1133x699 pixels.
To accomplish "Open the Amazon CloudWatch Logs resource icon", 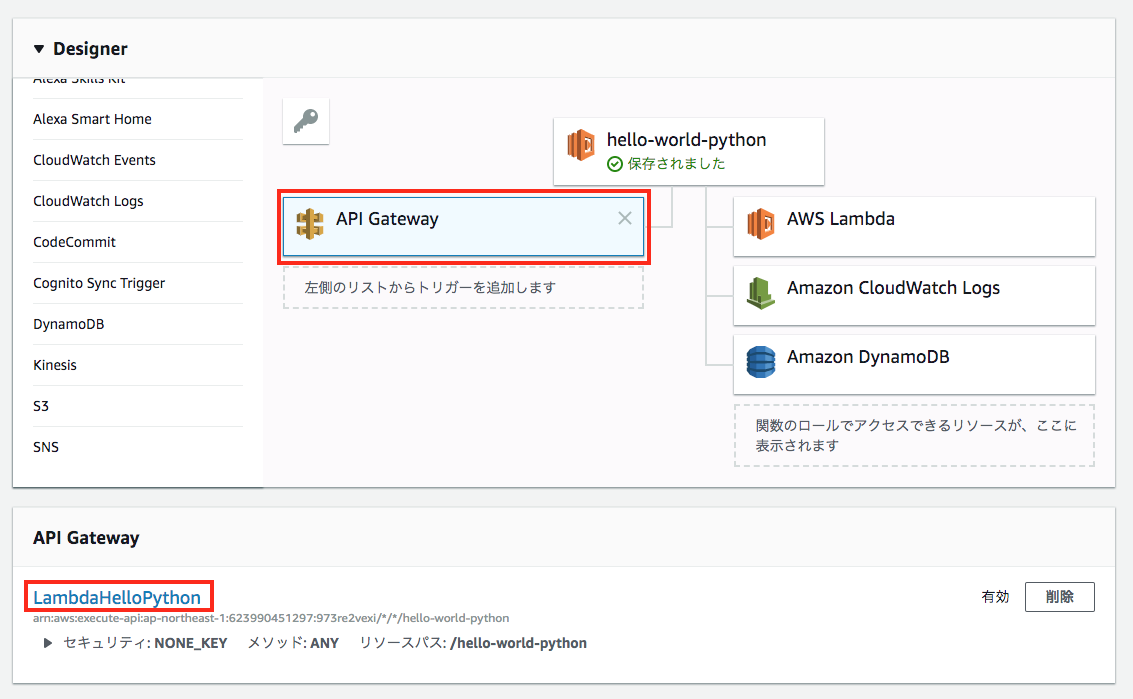I will tap(762, 294).
